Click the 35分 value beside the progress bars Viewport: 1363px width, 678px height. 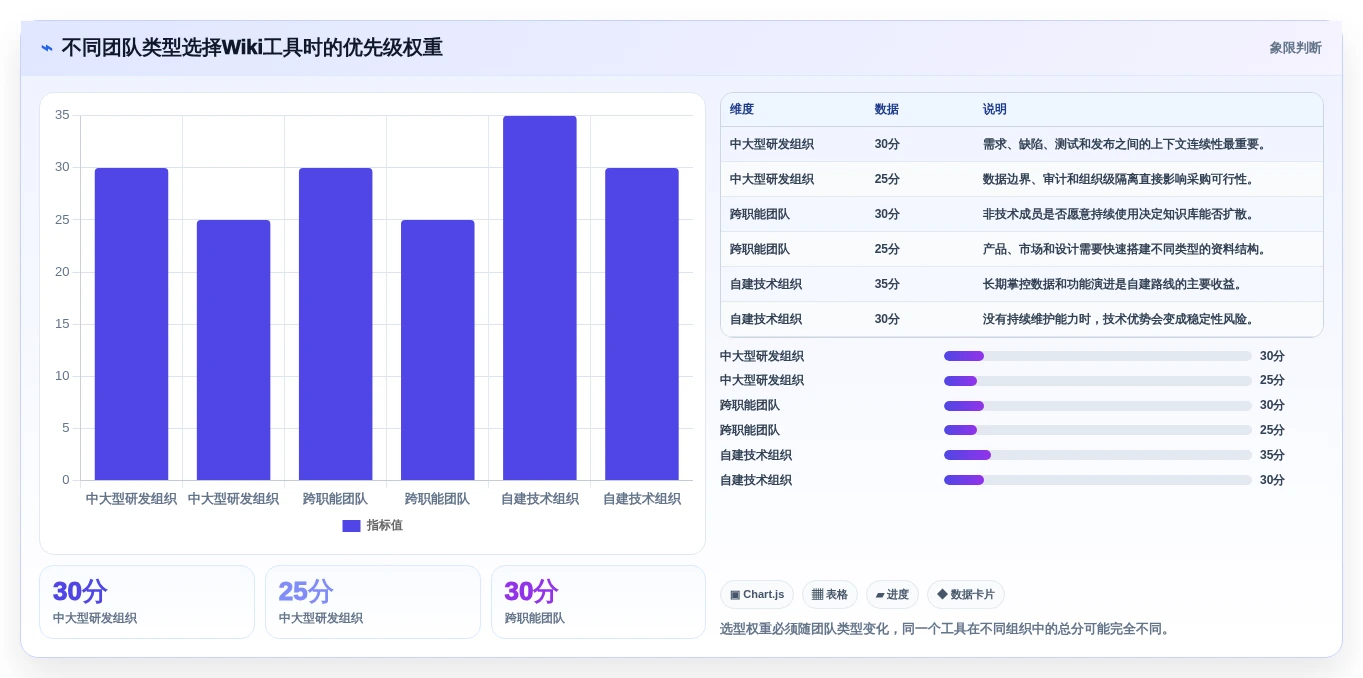1272,455
